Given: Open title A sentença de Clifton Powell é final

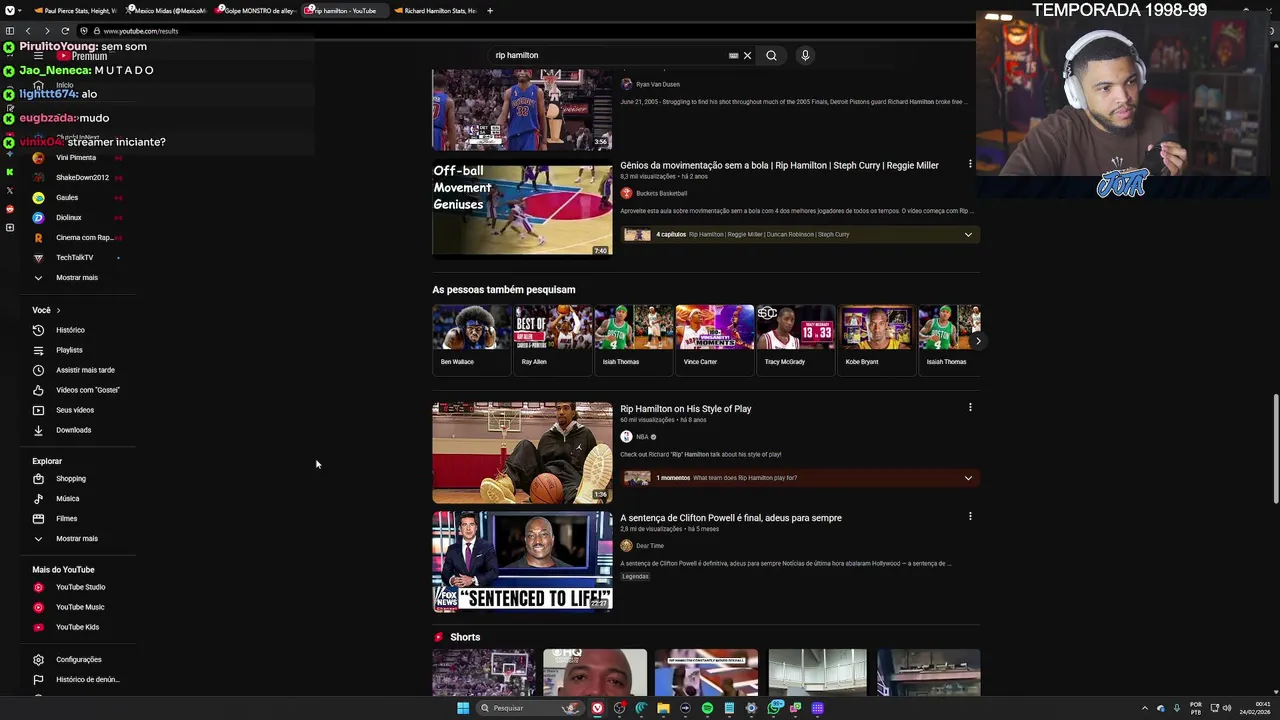Looking at the screenshot, I should tap(731, 518).
